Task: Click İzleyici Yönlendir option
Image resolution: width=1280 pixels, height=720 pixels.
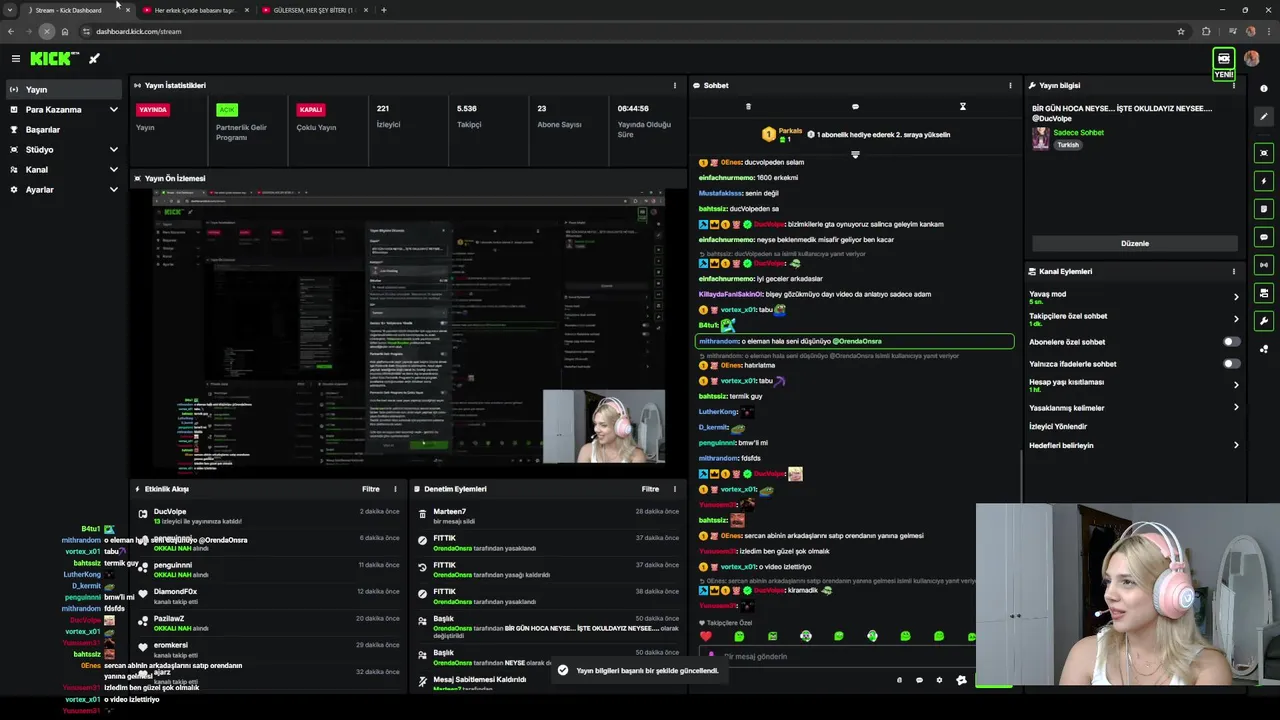Action: tap(1058, 426)
